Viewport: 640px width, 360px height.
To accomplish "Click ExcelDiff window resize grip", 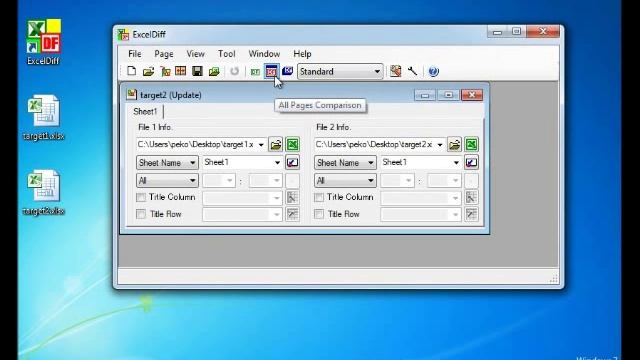I will [553, 279].
